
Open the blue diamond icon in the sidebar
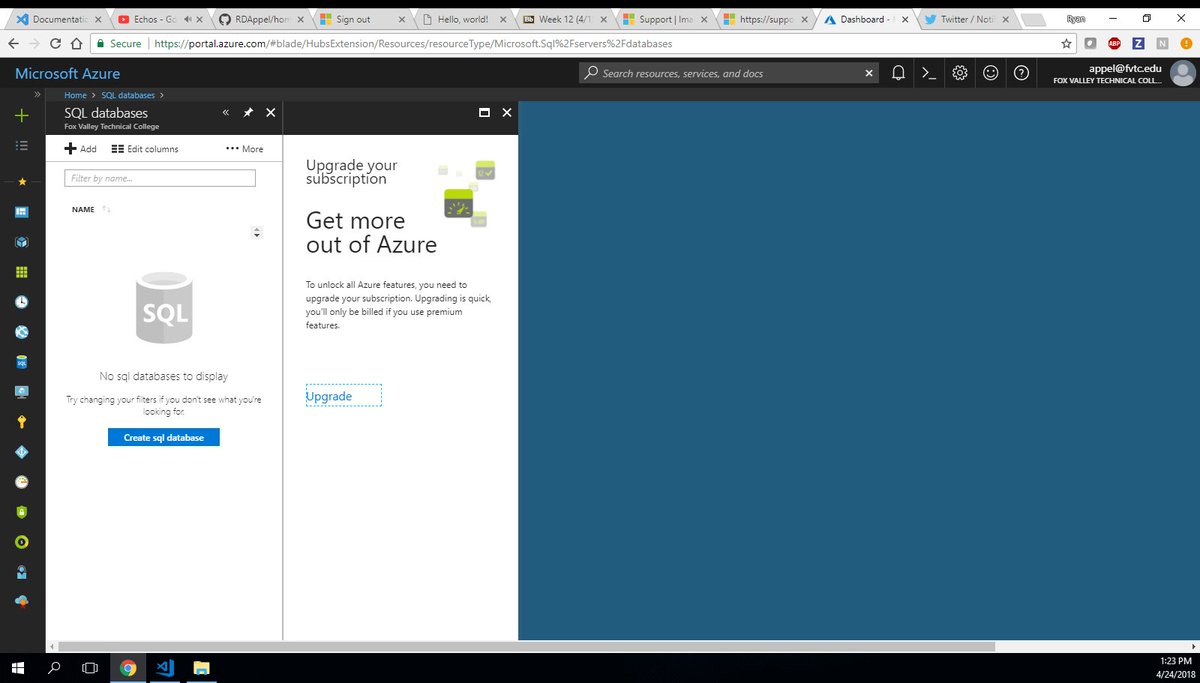coord(22,451)
